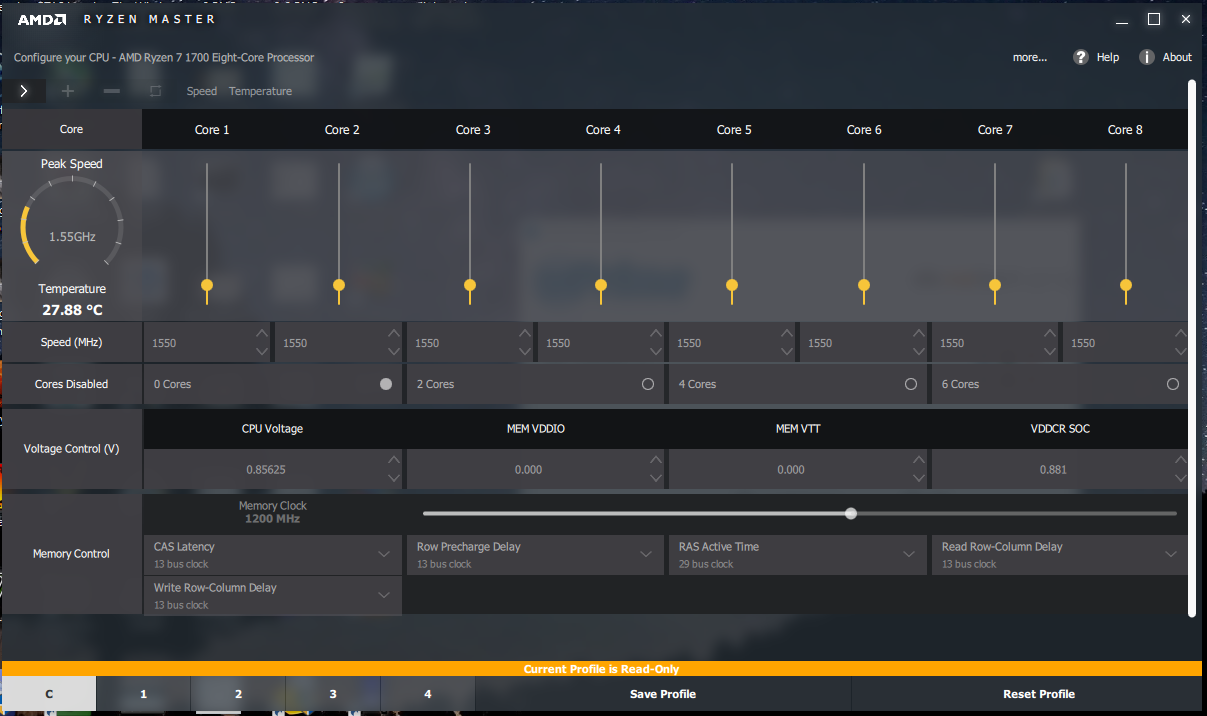The width and height of the screenshot is (1207, 716).
Task: Open Help via the question mark icon
Action: click(1081, 57)
